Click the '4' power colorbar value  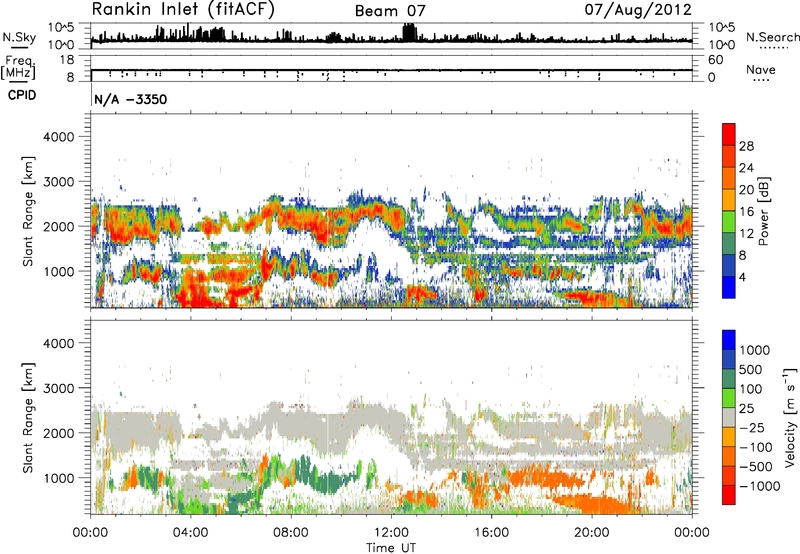tap(743, 278)
